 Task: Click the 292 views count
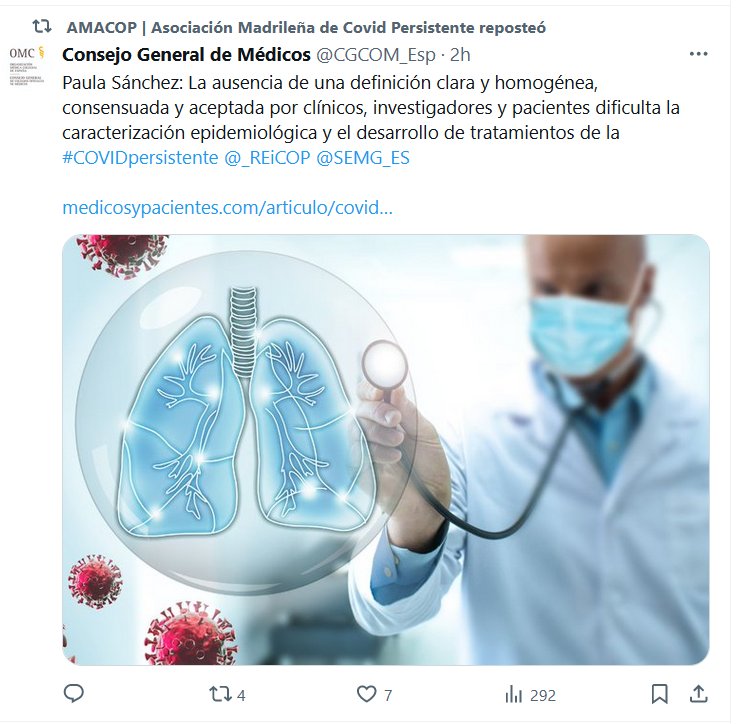tap(543, 695)
